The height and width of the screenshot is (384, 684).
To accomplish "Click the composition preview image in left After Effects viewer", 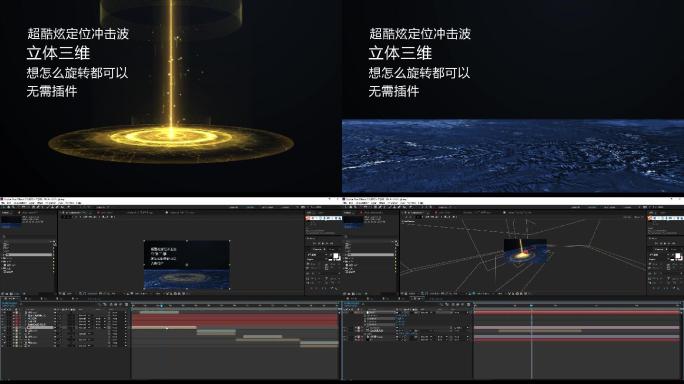I will click(187, 264).
